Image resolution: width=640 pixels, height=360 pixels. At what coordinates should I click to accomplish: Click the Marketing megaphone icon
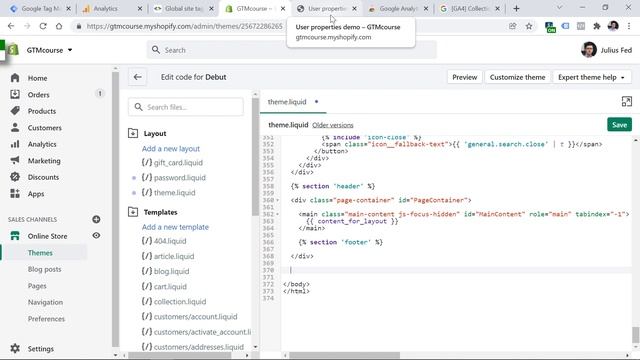click(15, 160)
